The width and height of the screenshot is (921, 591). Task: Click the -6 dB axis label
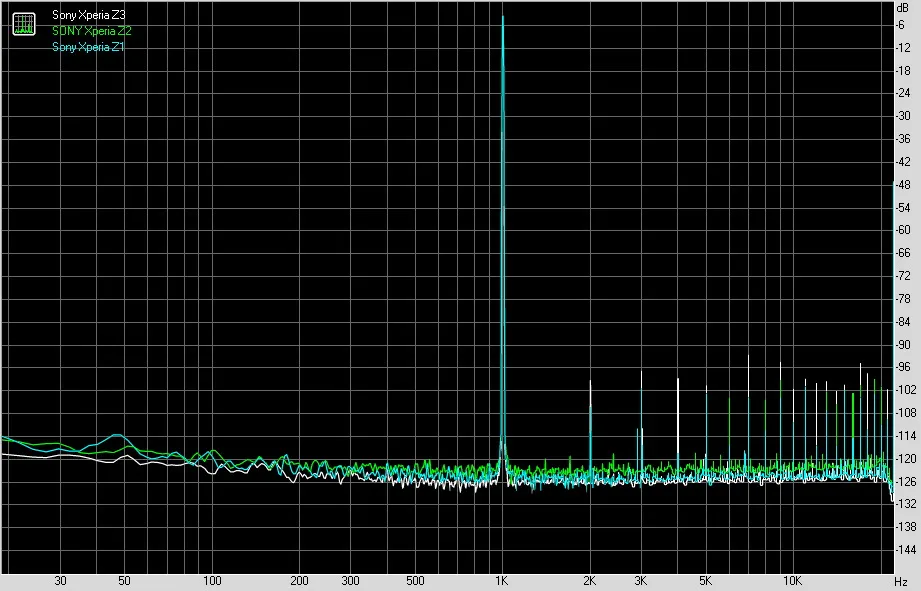(902, 25)
